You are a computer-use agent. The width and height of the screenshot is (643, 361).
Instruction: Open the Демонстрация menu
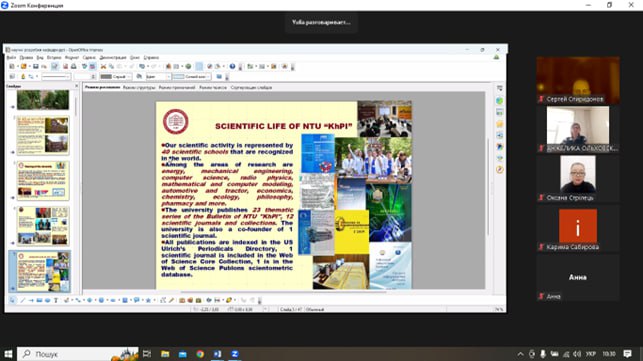point(113,57)
